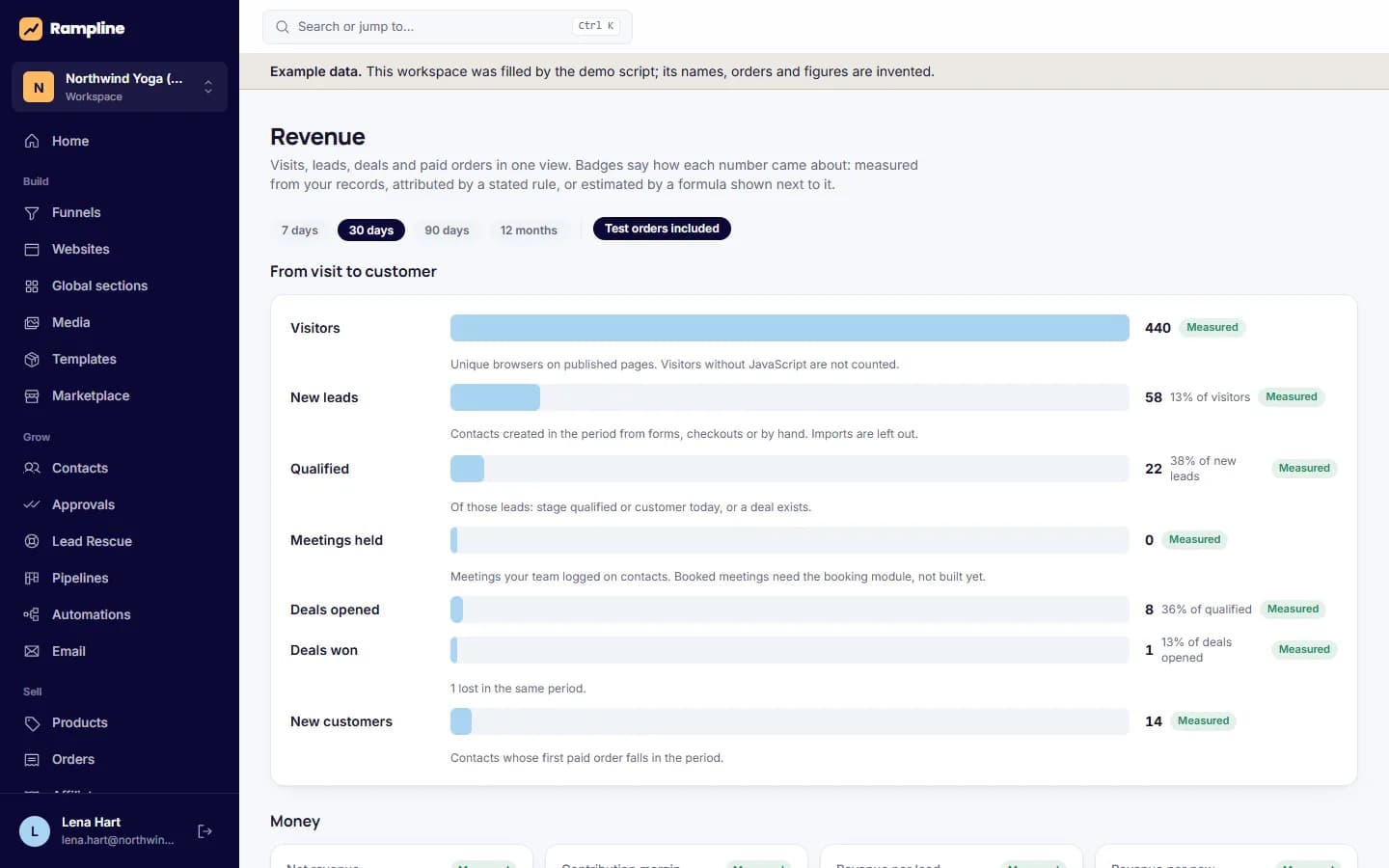Click the search magnifier icon
The height and width of the screenshot is (868, 1389).
tap(283, 27)
